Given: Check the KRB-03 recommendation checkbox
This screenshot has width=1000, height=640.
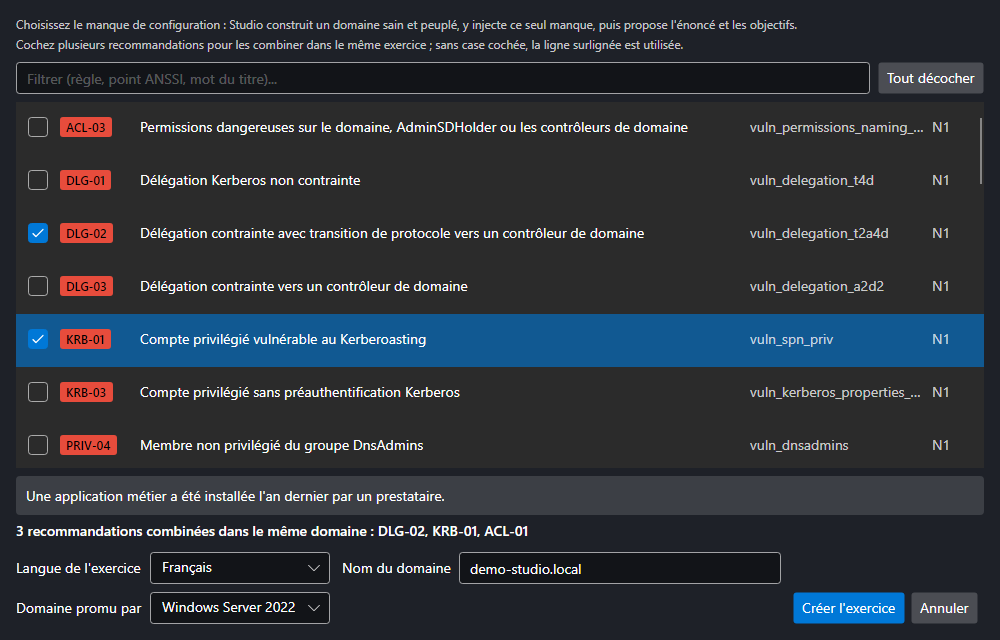Looking at the screenshot, I should pos(38,392).
